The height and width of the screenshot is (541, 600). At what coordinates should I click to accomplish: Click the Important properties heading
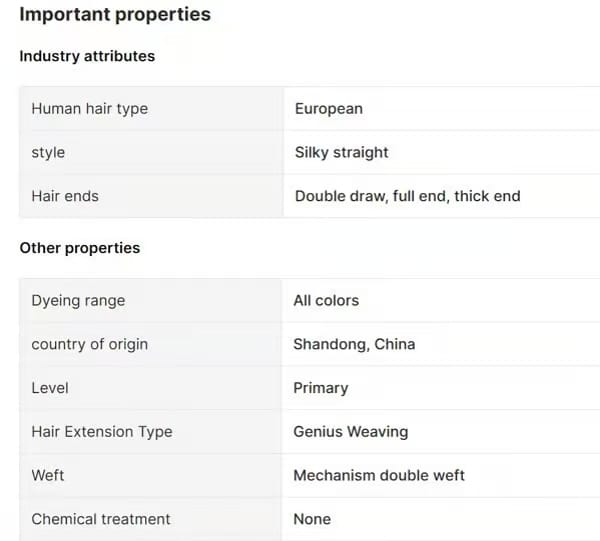coord(115,15)
